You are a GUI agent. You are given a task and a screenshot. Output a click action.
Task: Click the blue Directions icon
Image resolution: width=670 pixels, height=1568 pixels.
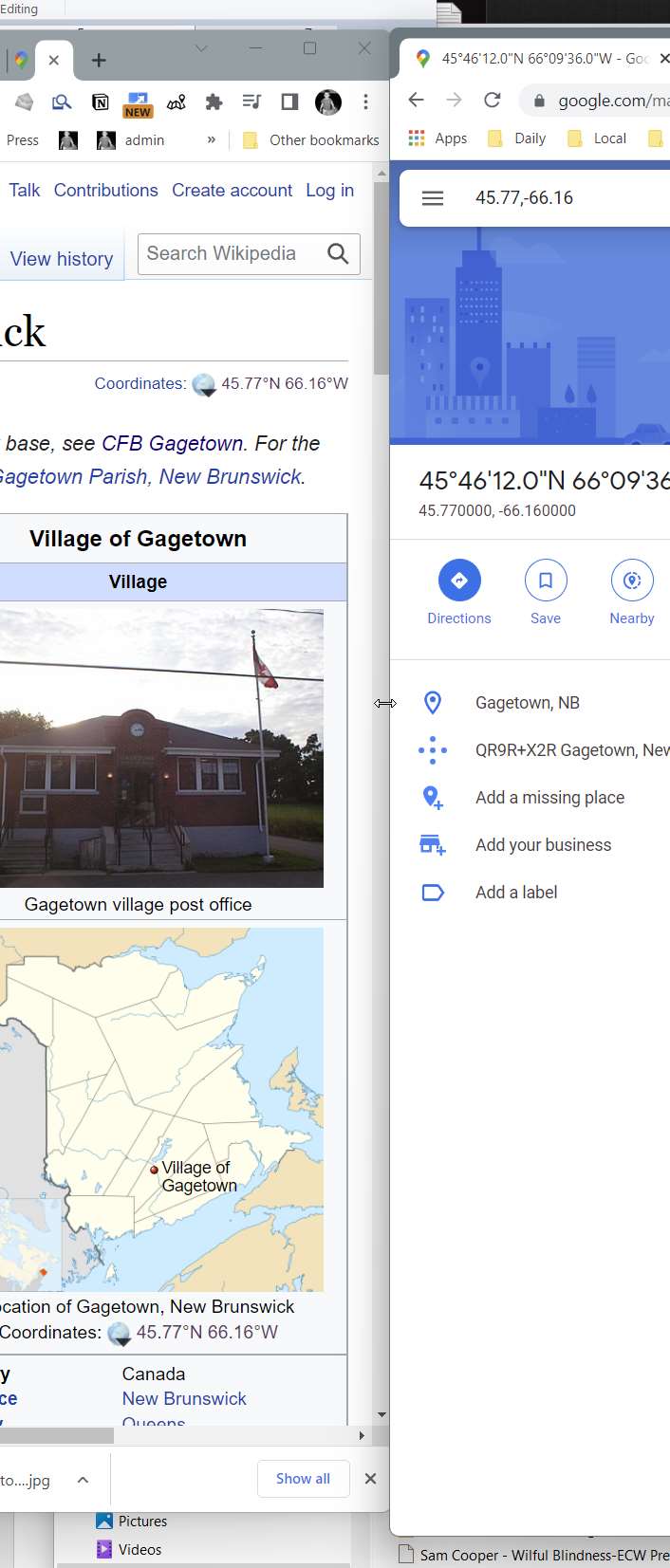click(x=459, y=581)
